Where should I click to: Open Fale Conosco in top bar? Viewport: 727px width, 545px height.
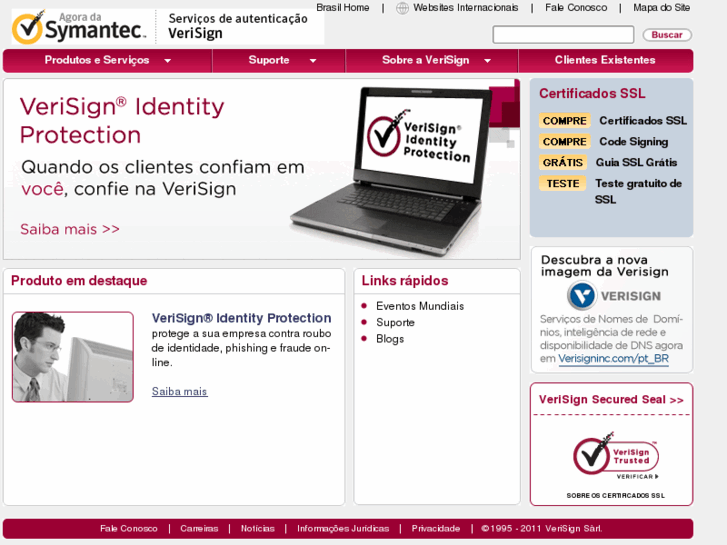(576, 8)
